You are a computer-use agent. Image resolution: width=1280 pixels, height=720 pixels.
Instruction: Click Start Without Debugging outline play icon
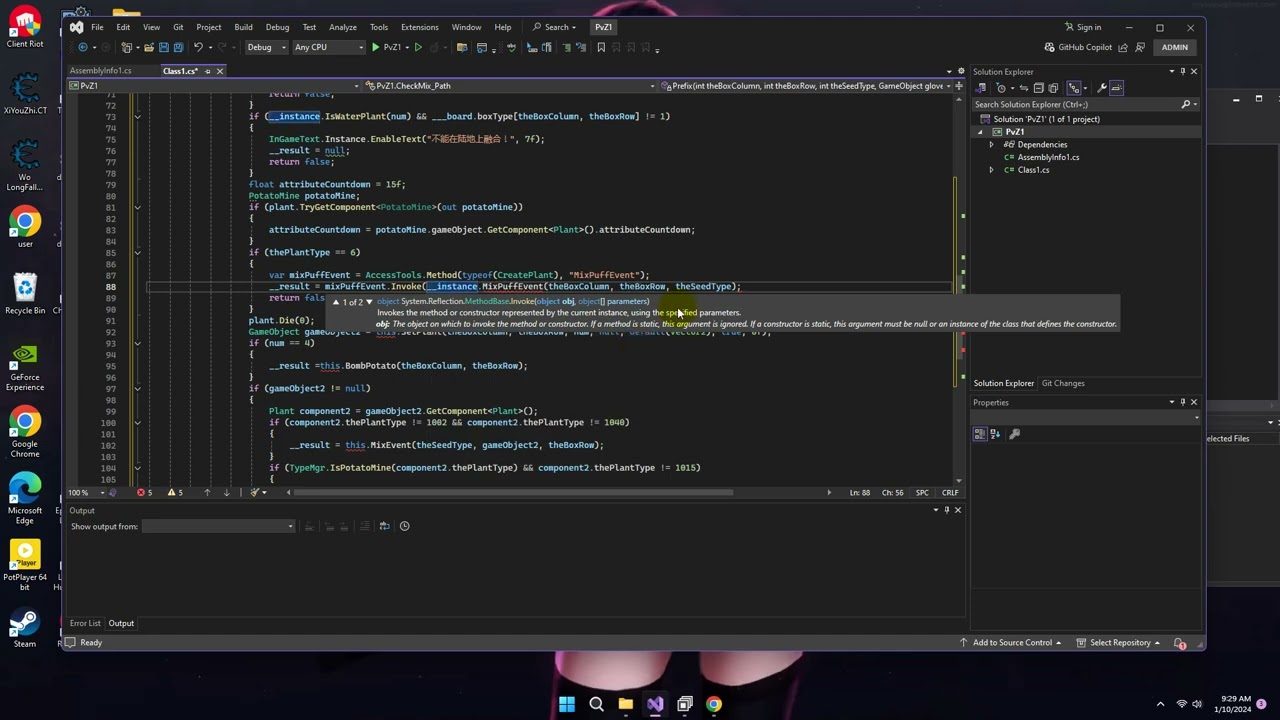(418, 47)
